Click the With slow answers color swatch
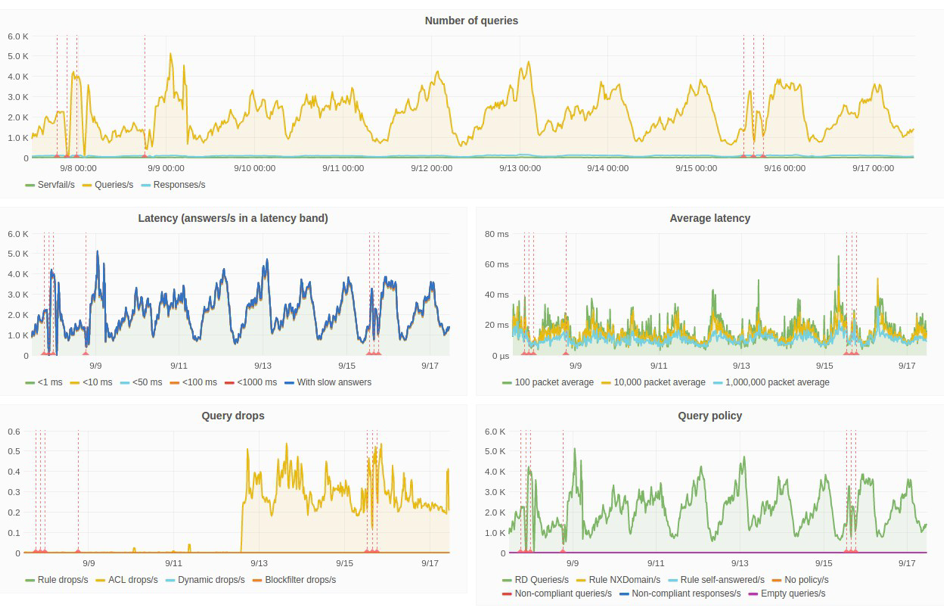Screen dimensions: 944x608 pyautogui.click(x=289, y=383)
